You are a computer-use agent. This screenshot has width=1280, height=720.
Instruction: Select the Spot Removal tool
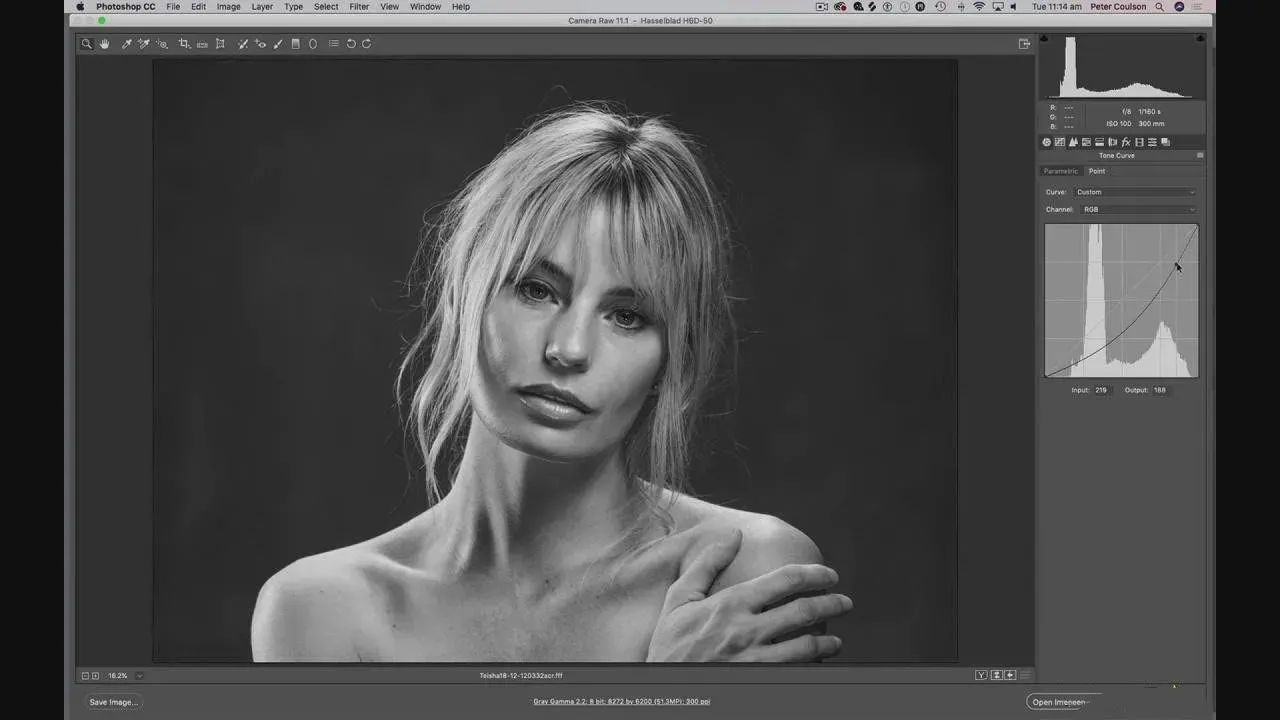point(243,44)
